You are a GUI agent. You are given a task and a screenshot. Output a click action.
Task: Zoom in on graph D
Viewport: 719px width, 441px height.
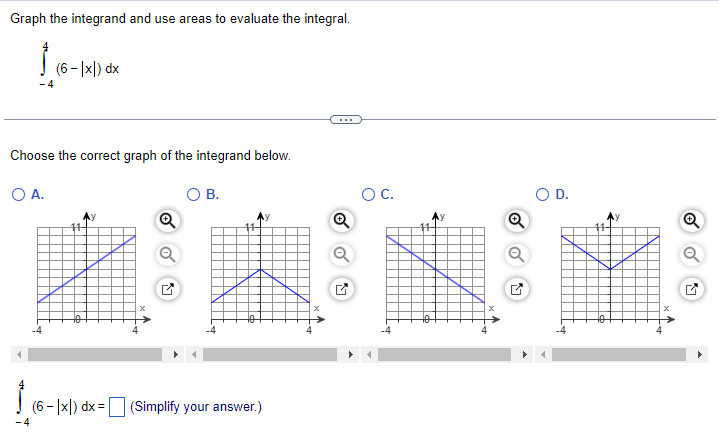(691, 220)
